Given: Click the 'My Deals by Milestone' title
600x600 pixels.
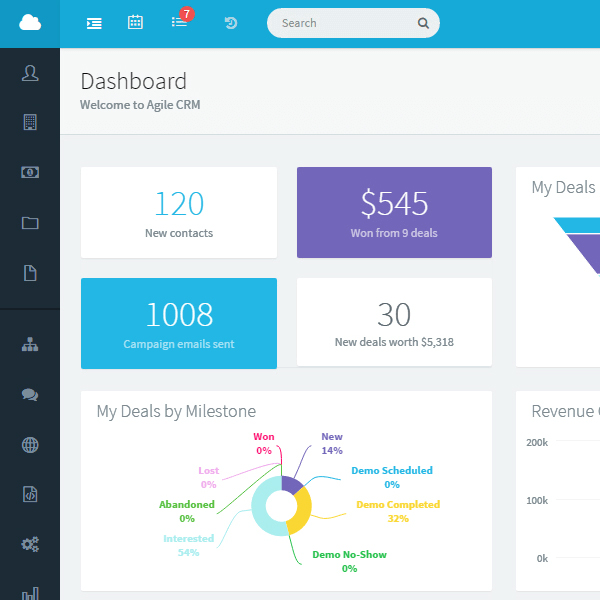Looking at the screenshot, I should tap(176, 412).
